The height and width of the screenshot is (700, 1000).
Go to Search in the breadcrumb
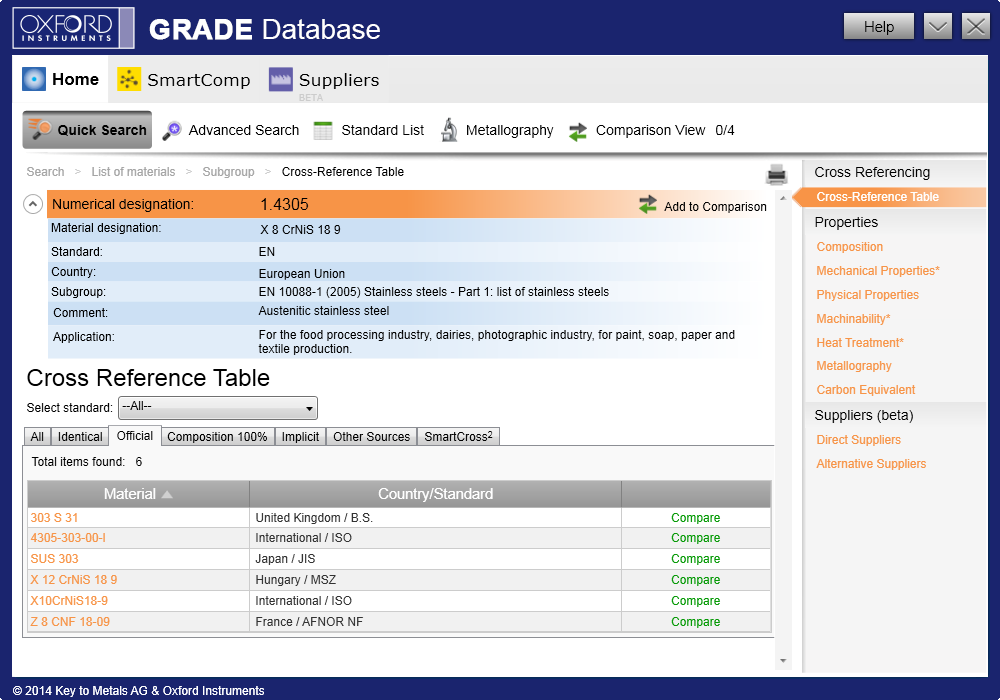click(45, 171)
